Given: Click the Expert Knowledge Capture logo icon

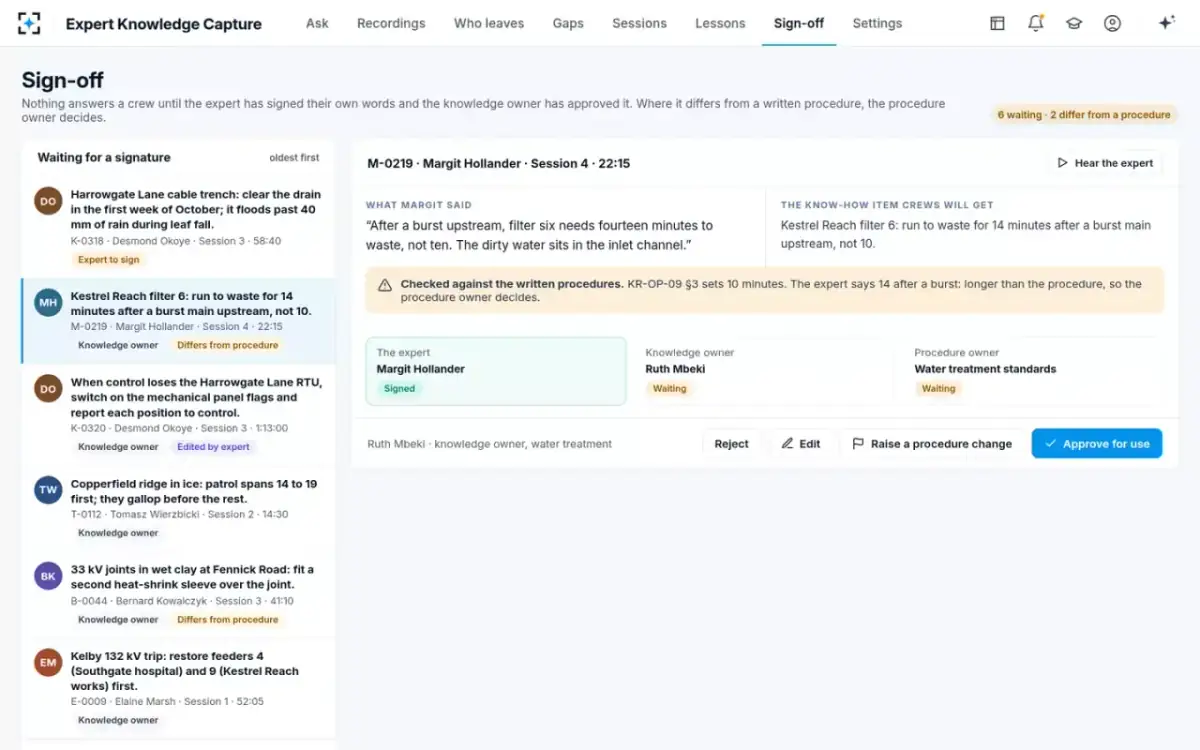Looking at the screenshot, I should tap(29, 23).
